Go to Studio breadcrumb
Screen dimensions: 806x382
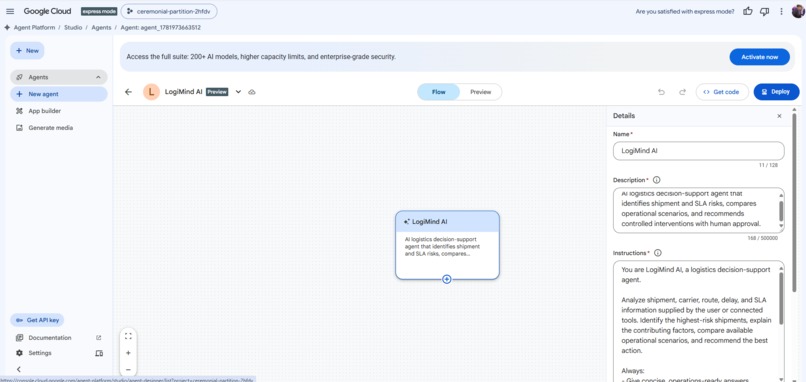tap(73, 28)
